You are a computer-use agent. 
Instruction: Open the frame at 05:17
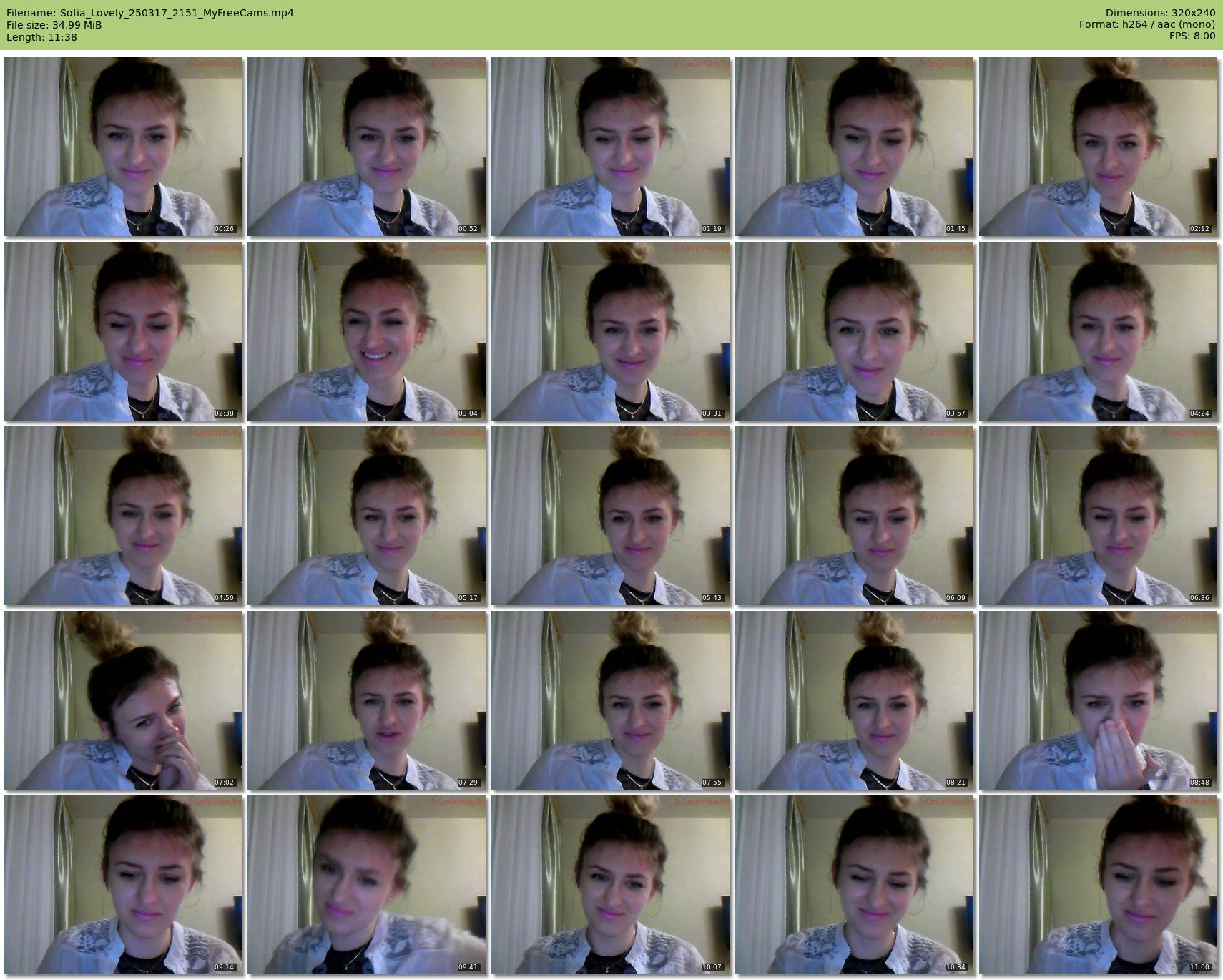tap(367, 516)
